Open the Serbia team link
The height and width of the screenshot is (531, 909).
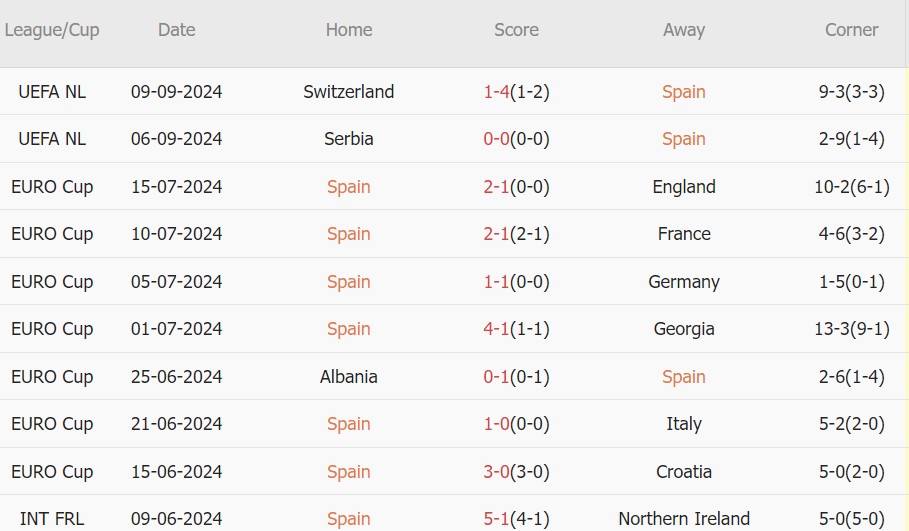click(x=349, y=139)
